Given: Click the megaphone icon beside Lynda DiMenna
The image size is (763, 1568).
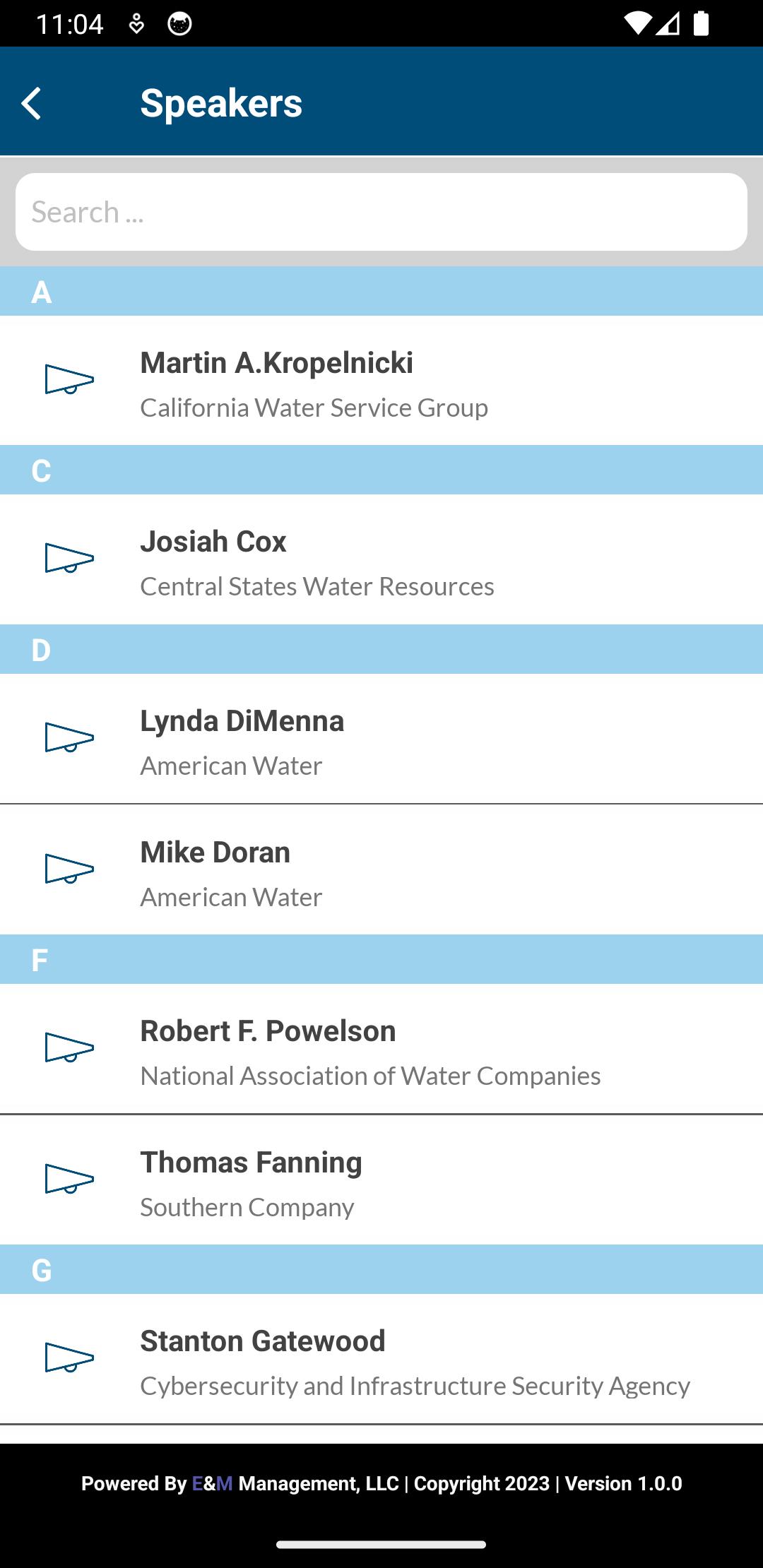Looking at the screenshot, I should 69,737.
